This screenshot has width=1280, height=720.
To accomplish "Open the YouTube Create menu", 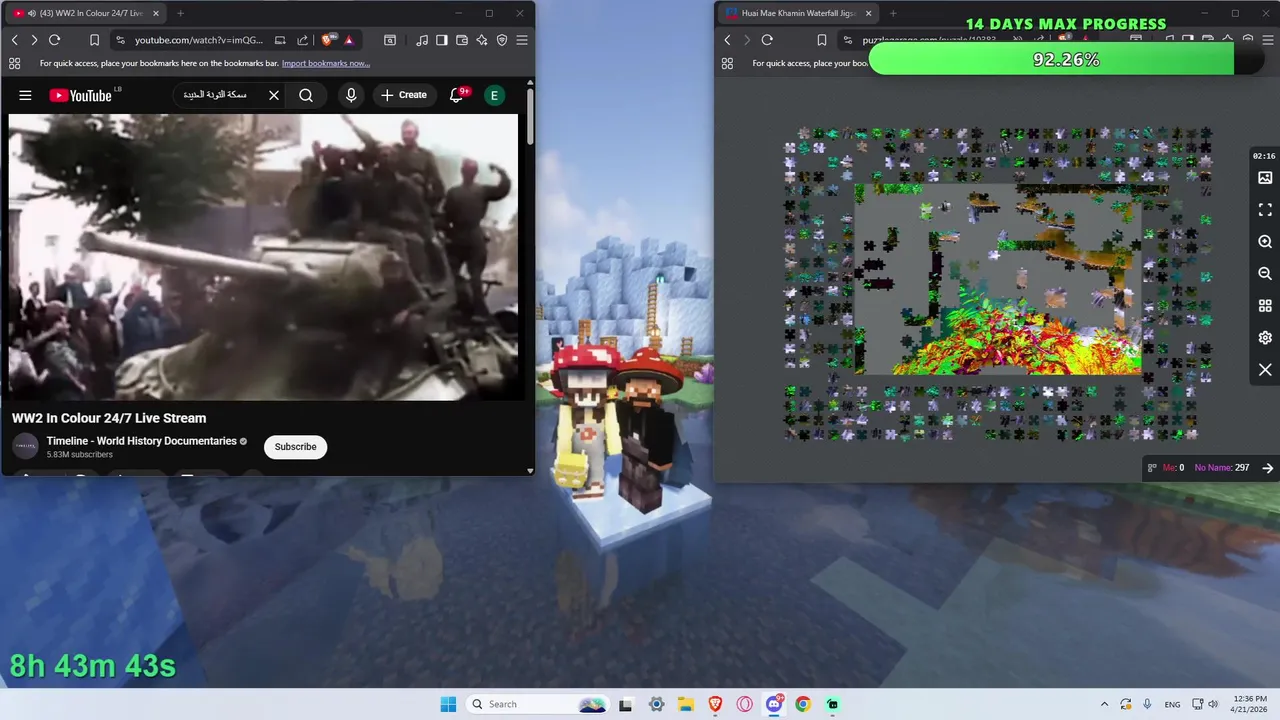I will 403,95.
